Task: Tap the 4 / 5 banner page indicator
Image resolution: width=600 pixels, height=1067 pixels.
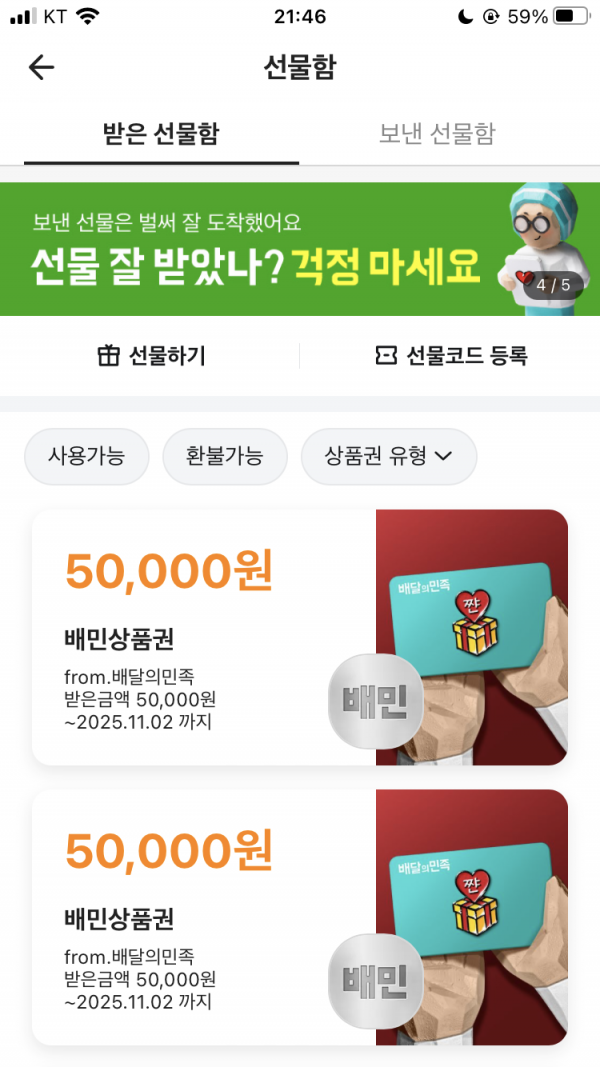Action: 553,285
